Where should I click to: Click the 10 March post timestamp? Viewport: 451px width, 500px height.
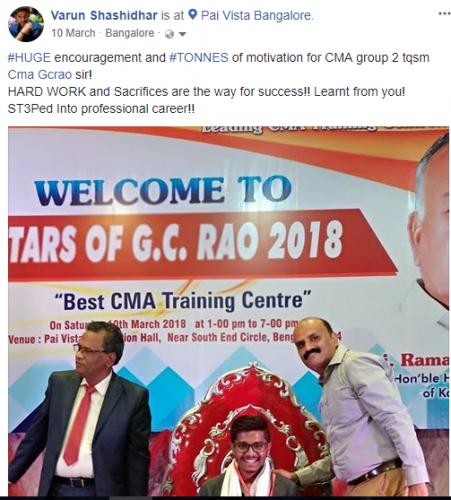tap(73, 33)
